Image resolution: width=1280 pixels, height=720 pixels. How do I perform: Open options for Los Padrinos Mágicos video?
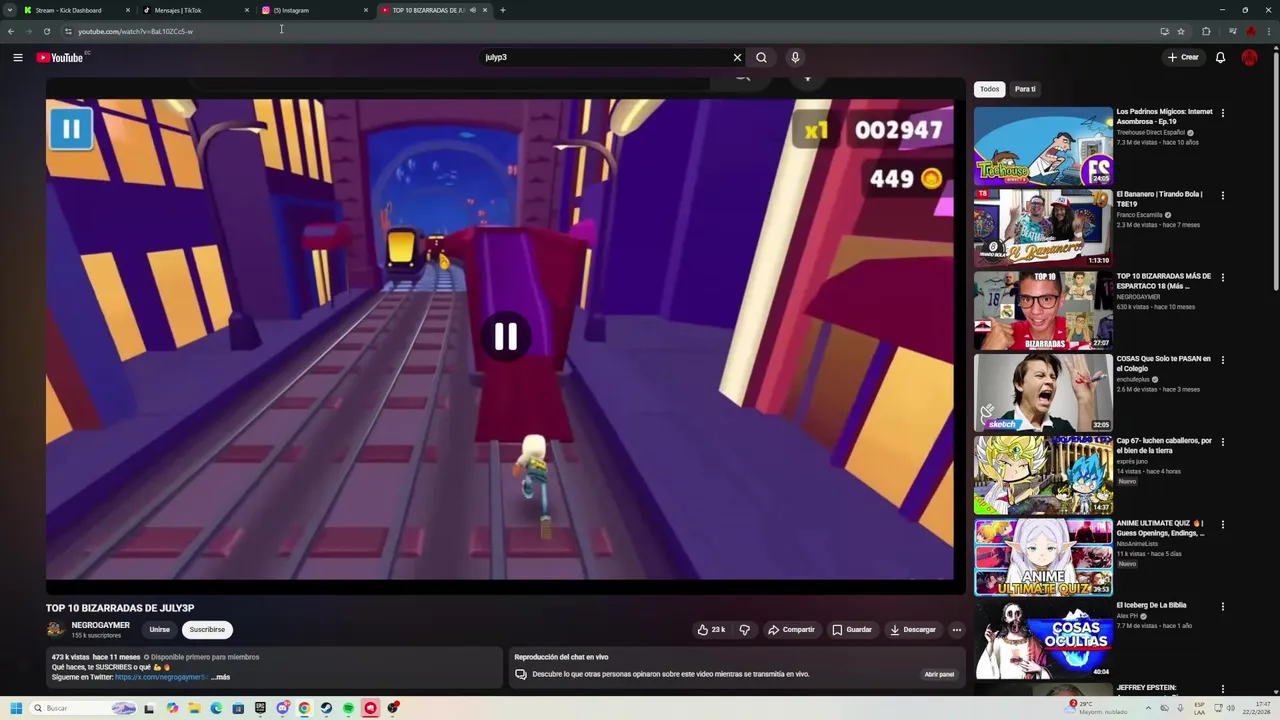click(1222, 113)
